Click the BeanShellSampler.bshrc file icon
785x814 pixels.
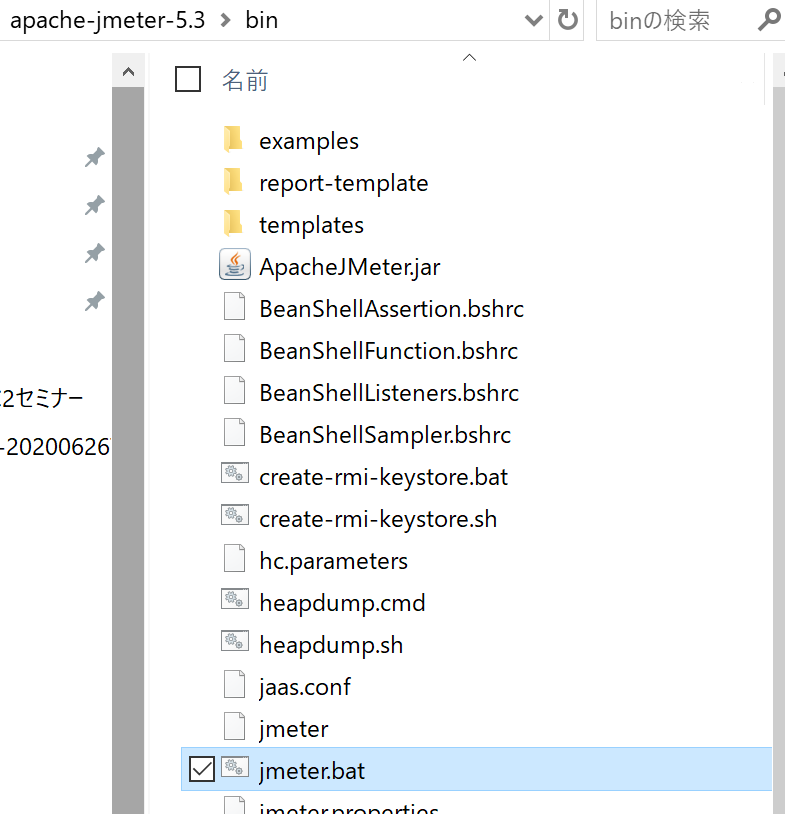pyautogui.click(x=235, y=432)
